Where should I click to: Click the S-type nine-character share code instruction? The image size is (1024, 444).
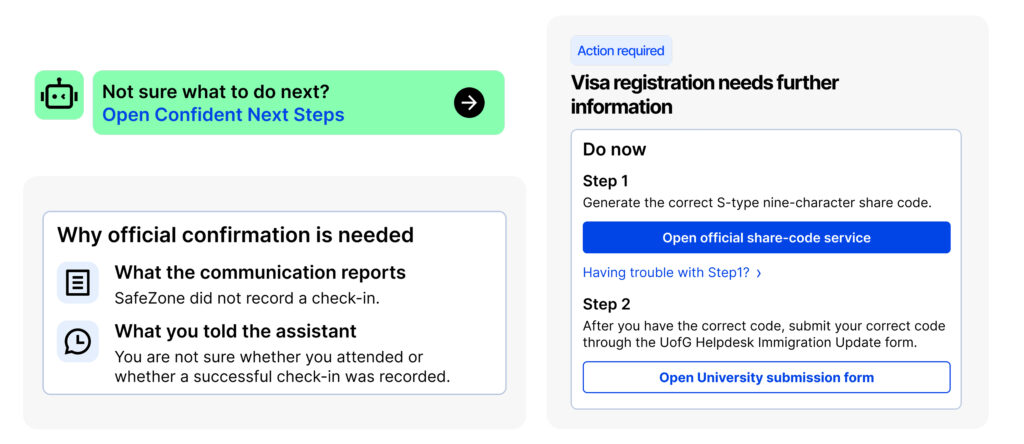coord(757,203)
